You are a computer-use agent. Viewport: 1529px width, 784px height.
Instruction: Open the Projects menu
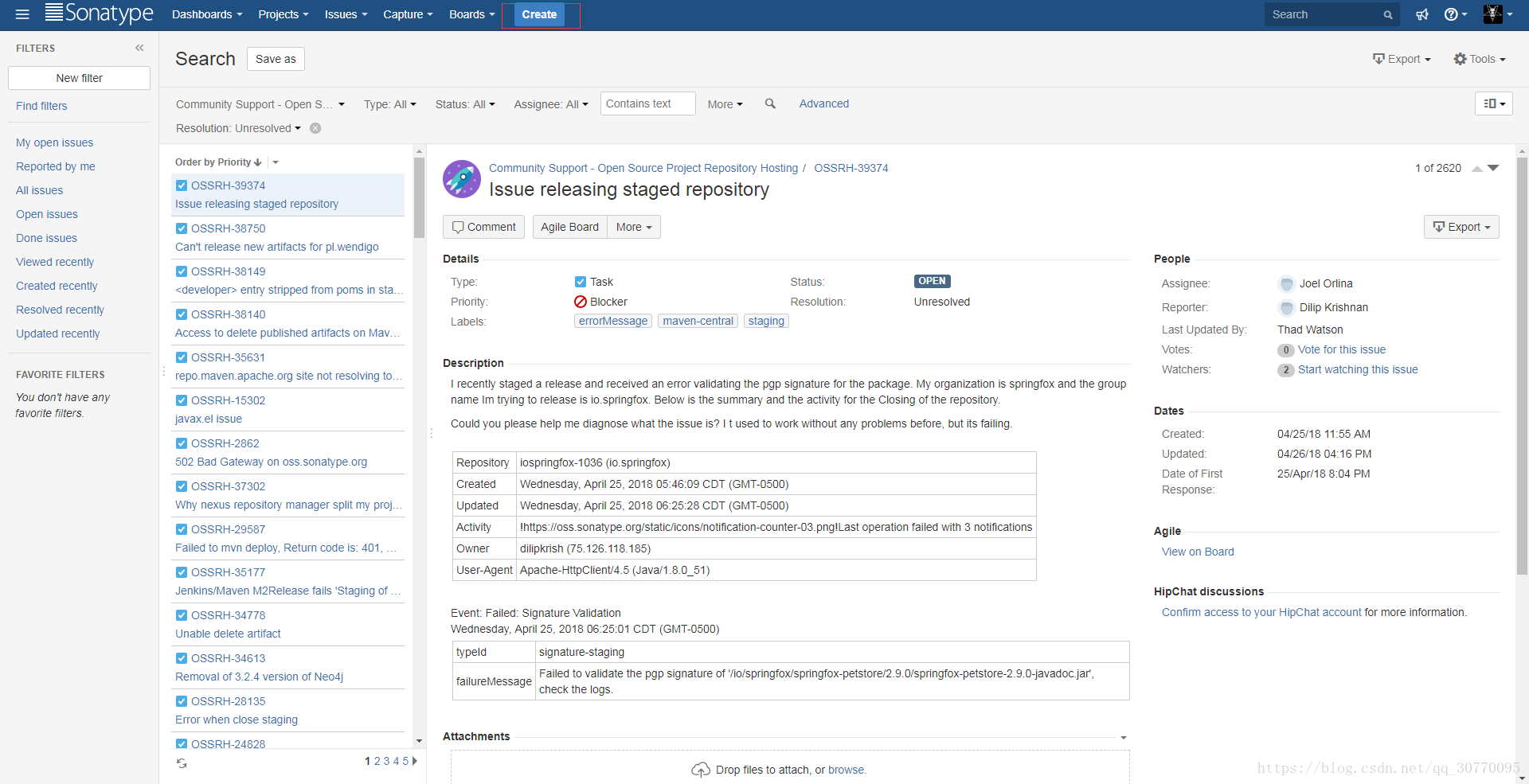284,14
